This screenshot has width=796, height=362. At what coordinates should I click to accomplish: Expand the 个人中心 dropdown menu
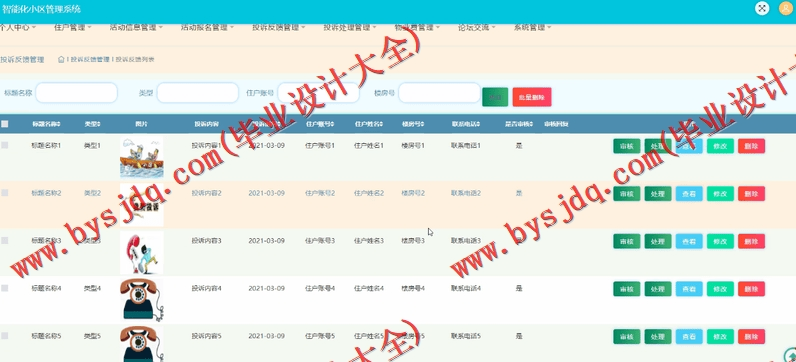(17, 27)
